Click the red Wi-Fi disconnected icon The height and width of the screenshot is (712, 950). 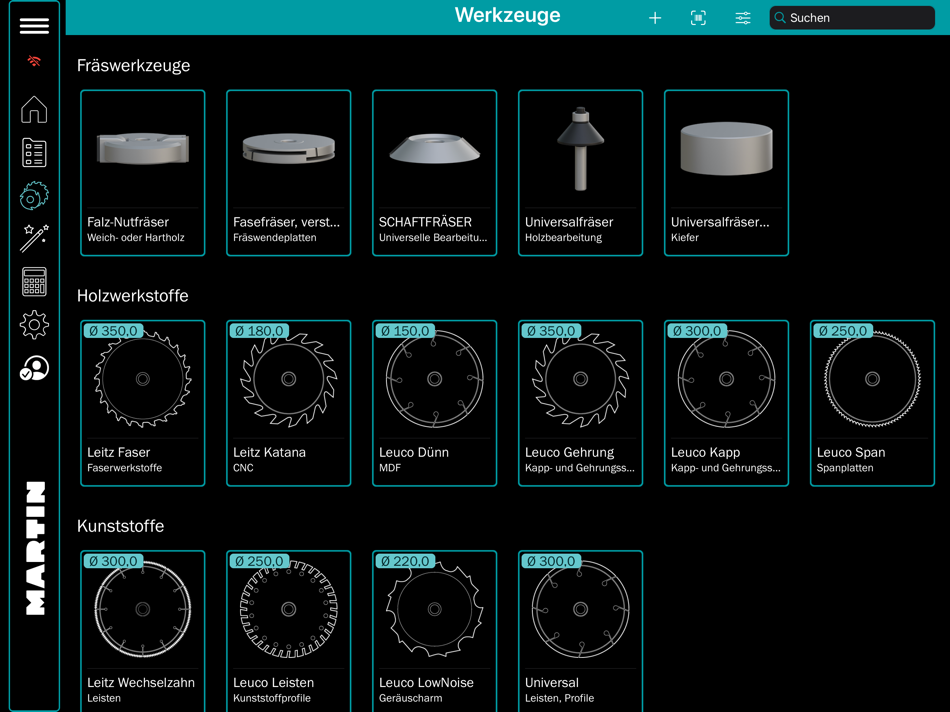click(34, 61)
